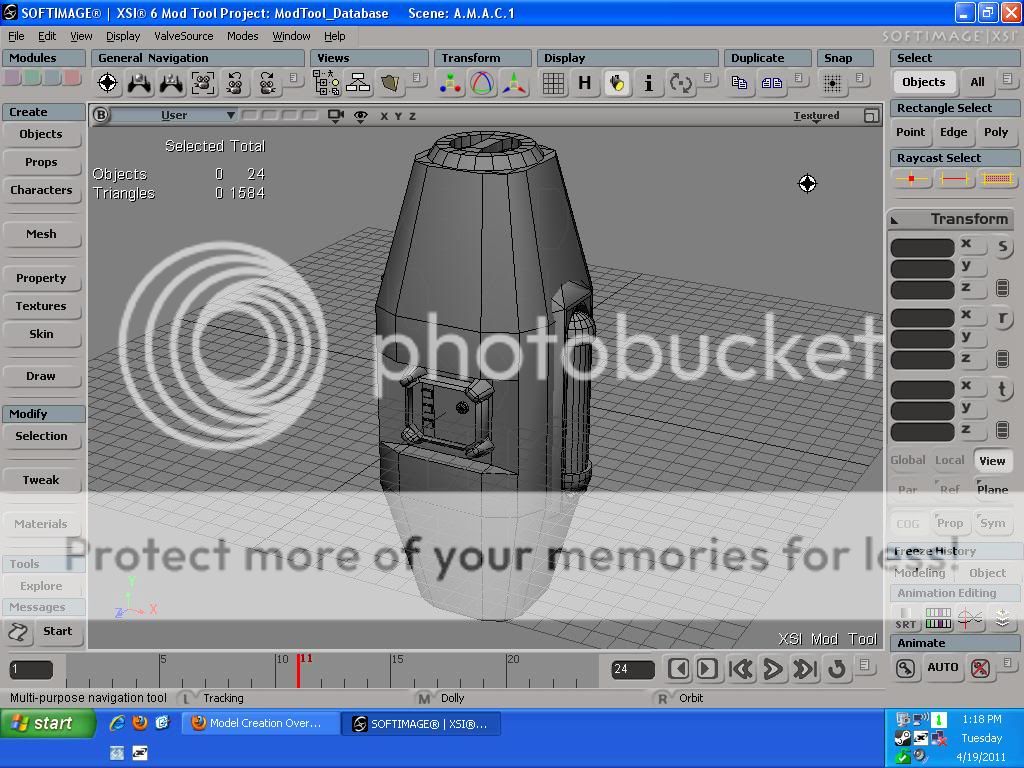Open the ValveSource menu
The image size is (1024, 768).
click(183, 36)
